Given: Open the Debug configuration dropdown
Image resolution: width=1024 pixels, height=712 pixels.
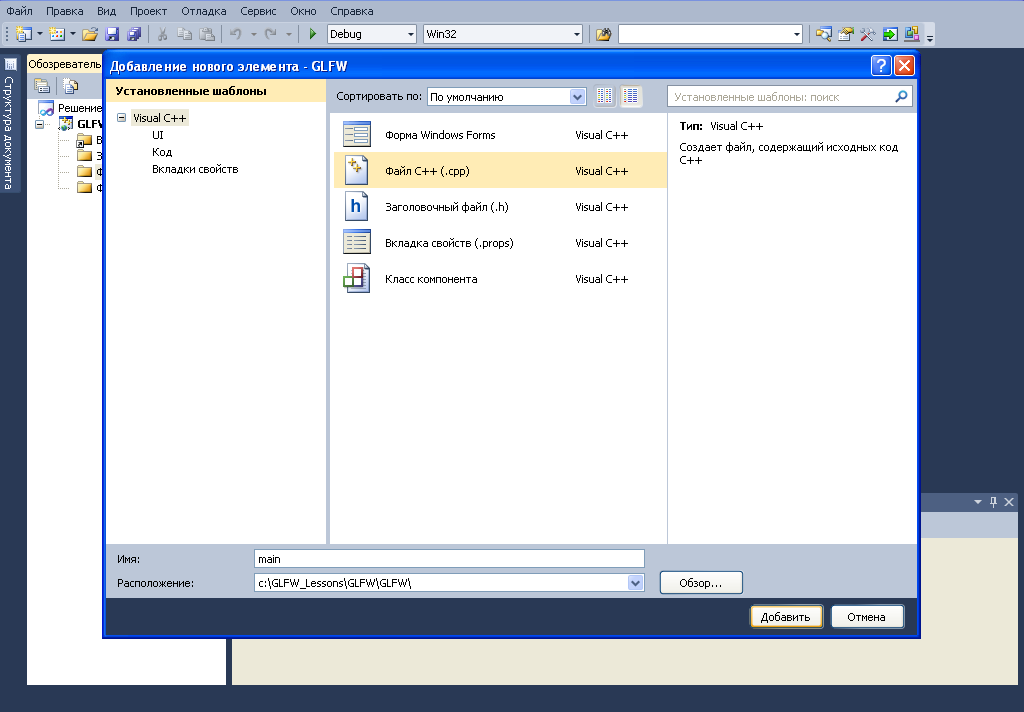Looking at the screenshot, I should click(411, 34).
